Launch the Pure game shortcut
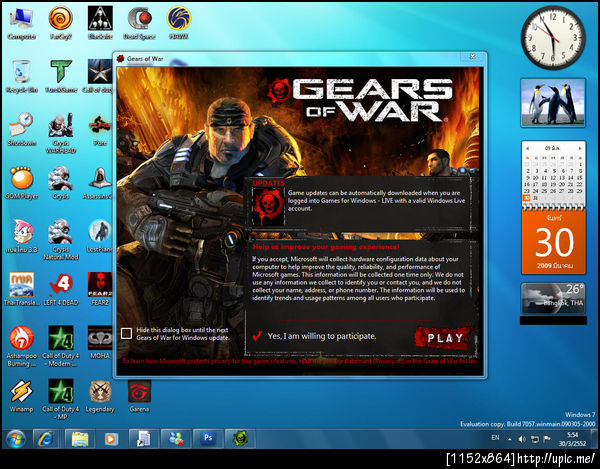This screenshot has height=469, width=600. (99, 129)
